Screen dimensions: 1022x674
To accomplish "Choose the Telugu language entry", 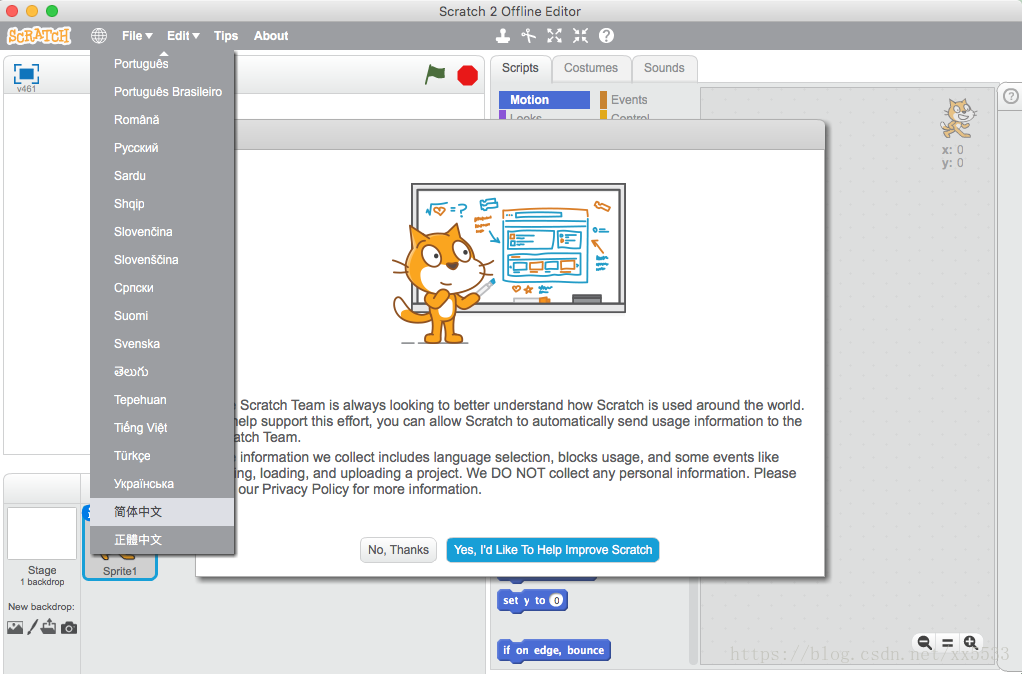I will [162, 372].
